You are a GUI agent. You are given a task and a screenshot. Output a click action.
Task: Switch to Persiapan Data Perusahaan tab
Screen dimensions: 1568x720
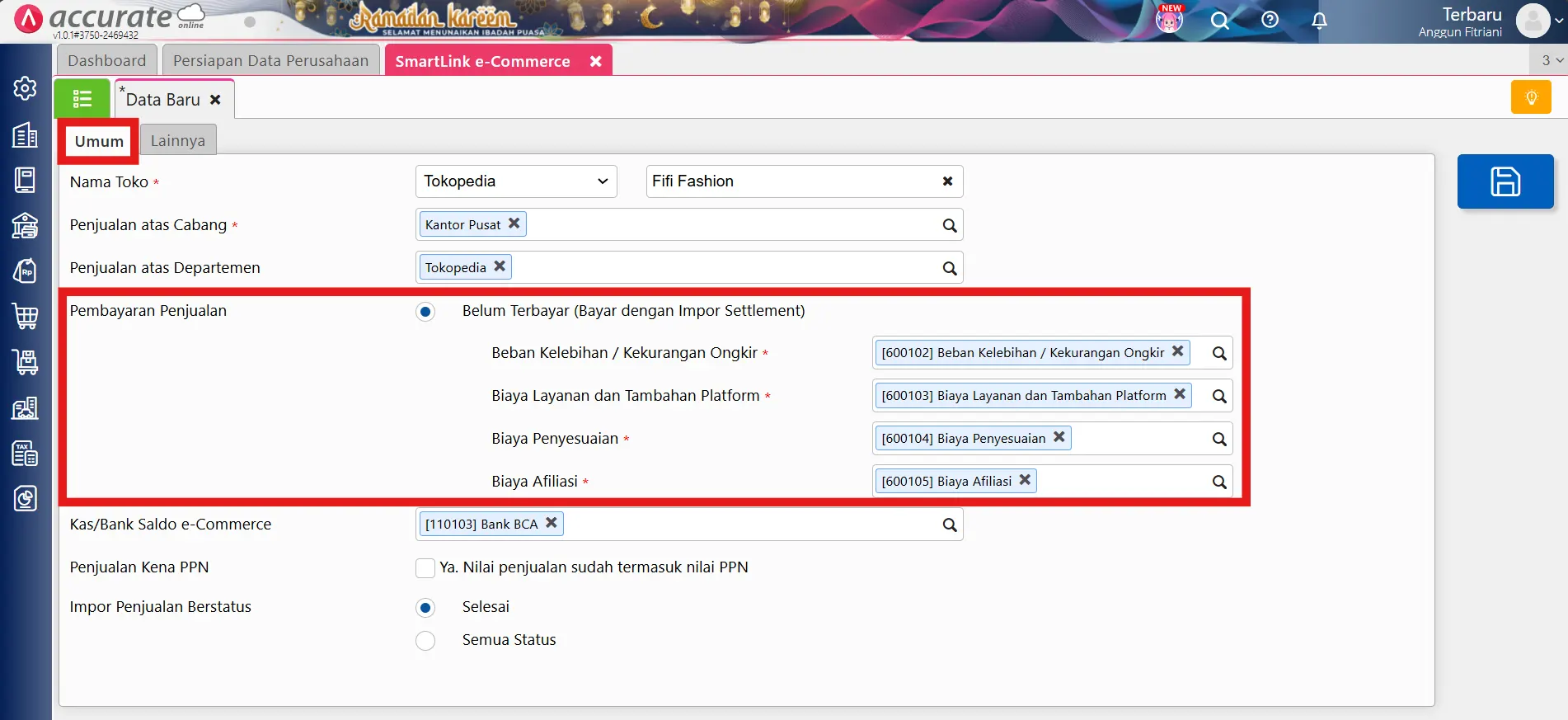pos(271,60)
